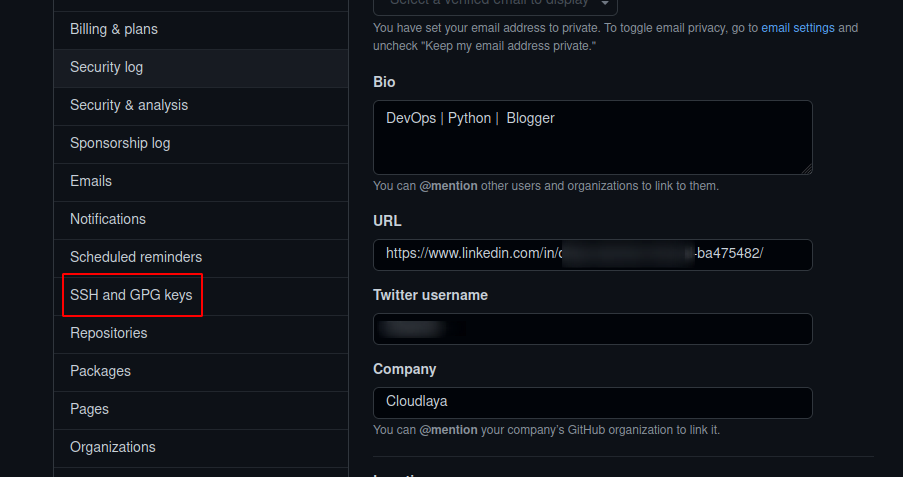Open Repositories settings

coord(200,334)
